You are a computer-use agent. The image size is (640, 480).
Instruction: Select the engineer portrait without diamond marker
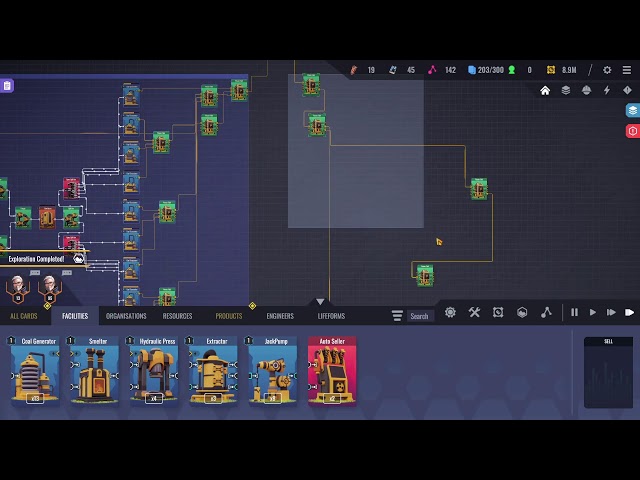[x=18, y=289]
